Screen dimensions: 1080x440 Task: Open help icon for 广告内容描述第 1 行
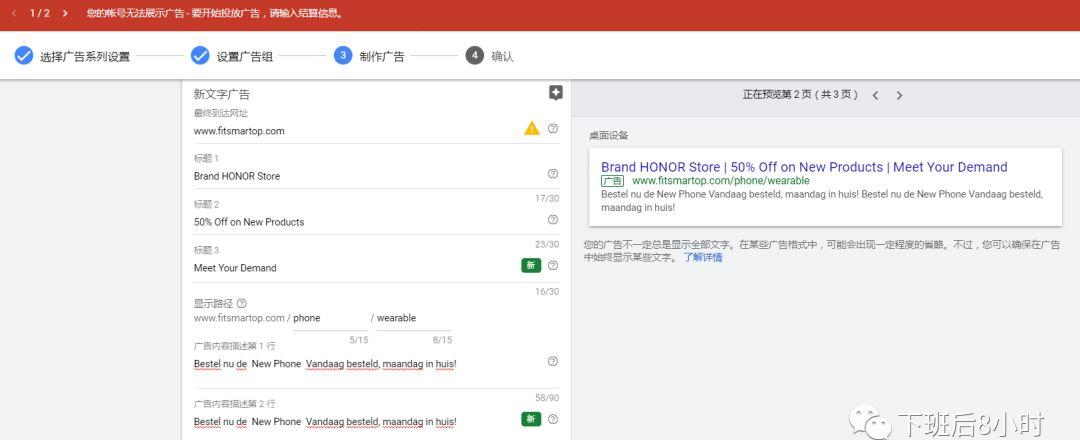(x=552, y=362)
